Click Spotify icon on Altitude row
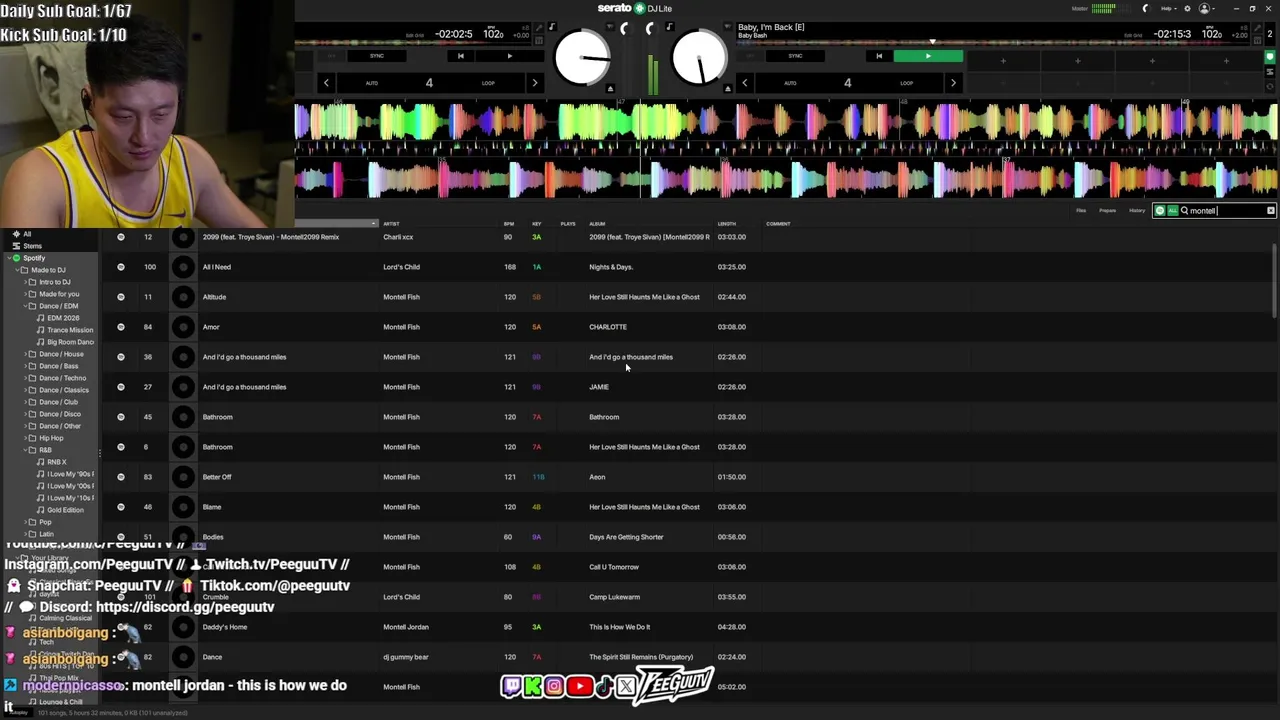The width and height of the screenshot is (1280, 720). click(121, 297)
